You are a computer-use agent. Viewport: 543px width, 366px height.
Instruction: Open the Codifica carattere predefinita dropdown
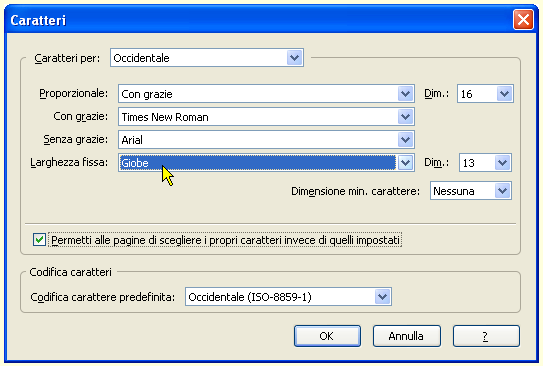(x=288, y=297)
